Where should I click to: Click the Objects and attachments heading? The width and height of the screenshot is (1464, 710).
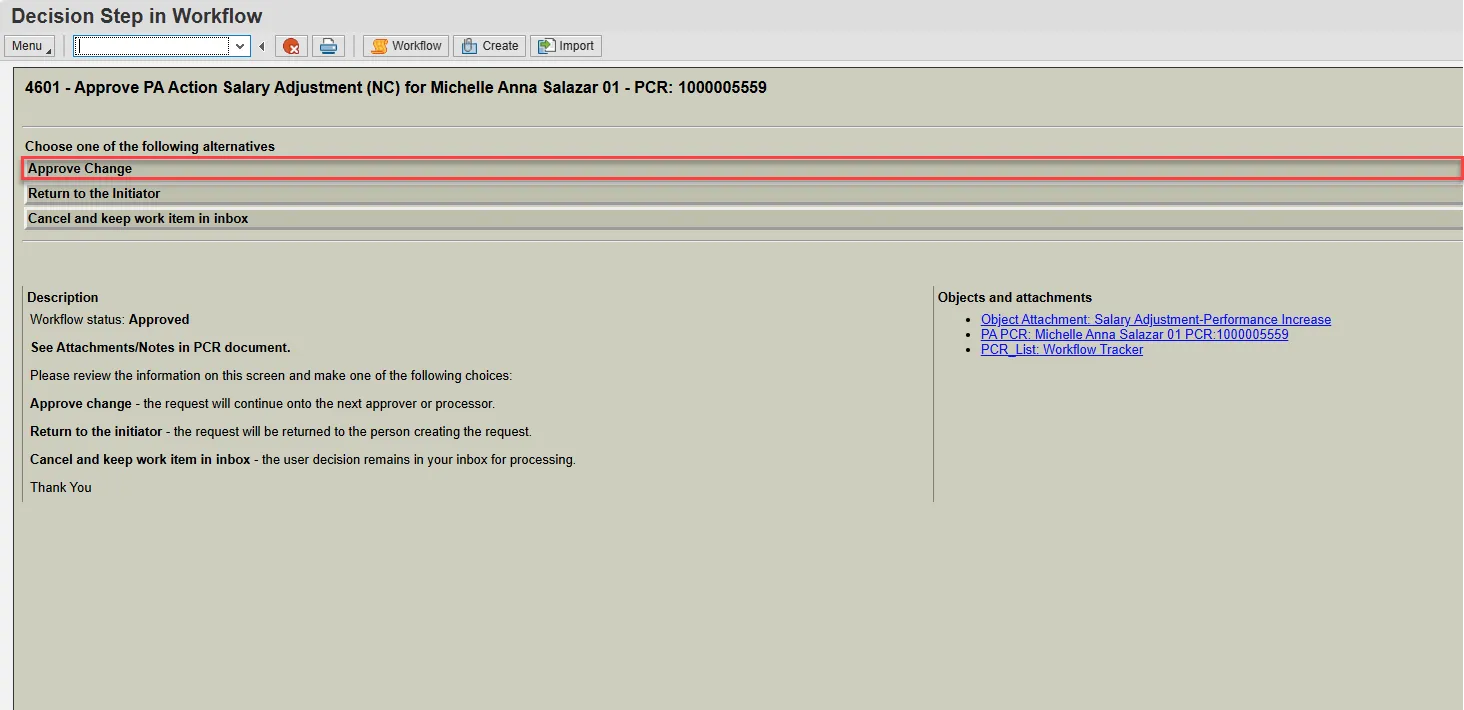pyautogui.click(x=1014, y=298)
